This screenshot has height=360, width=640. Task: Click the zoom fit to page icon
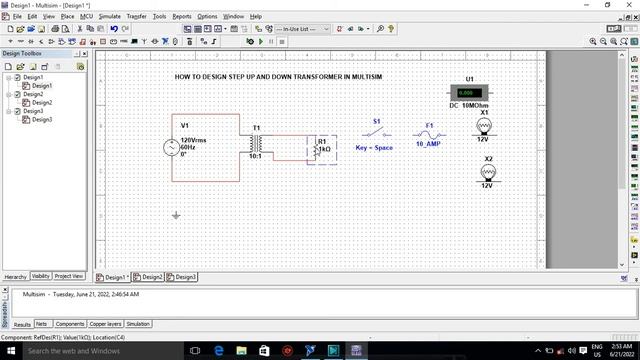tap(624, 42)
